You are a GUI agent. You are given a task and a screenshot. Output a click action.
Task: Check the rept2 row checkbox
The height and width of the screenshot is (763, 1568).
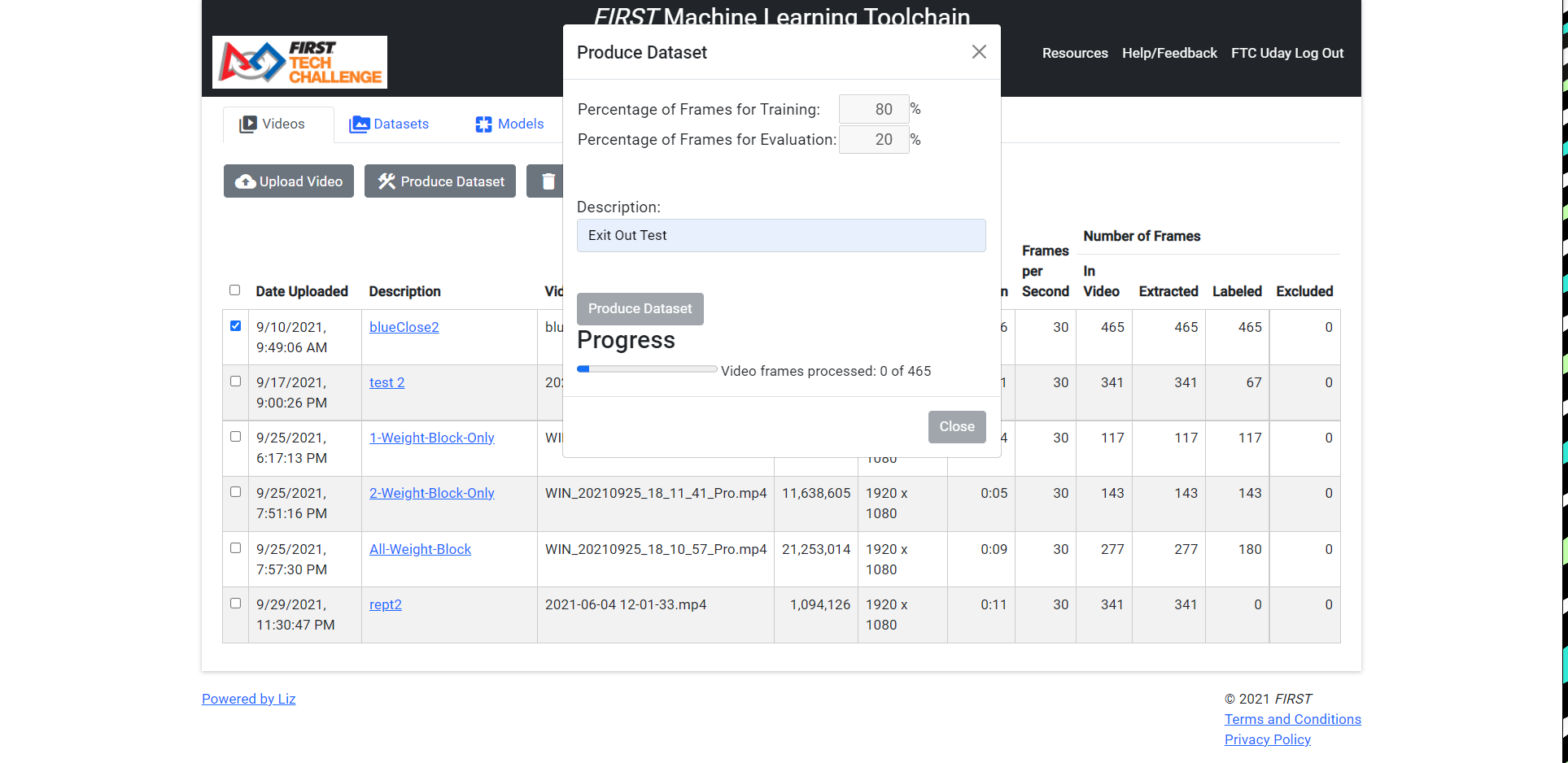[x=235, y=603]
